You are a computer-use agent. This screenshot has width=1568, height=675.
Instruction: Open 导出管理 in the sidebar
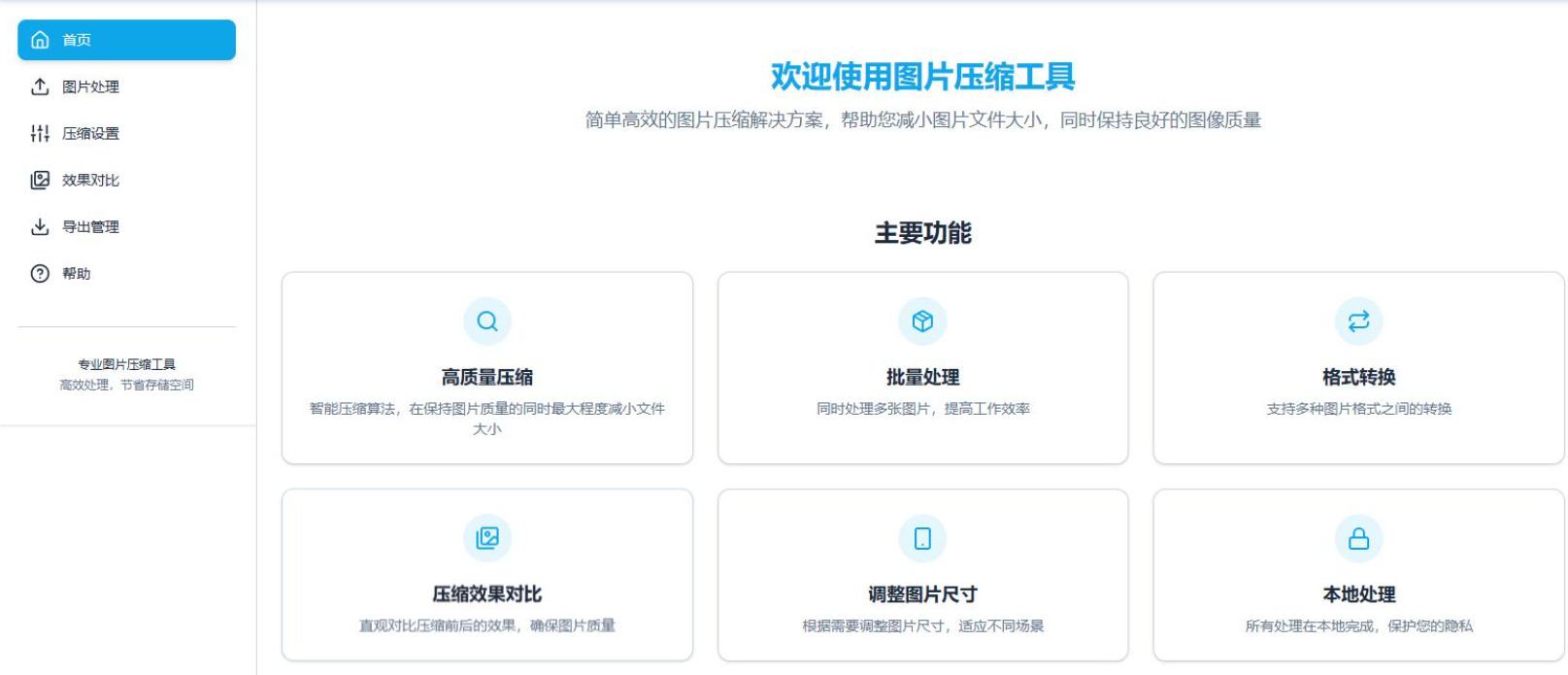pyautogui.click(x=126, y=226)
